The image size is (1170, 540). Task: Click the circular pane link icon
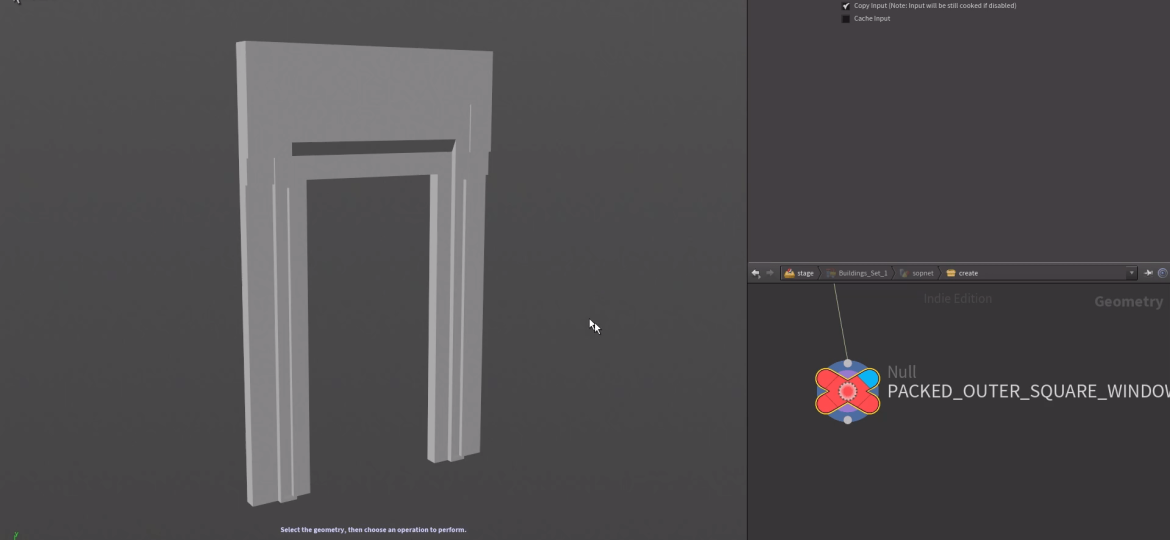(x=1163, y=273)
